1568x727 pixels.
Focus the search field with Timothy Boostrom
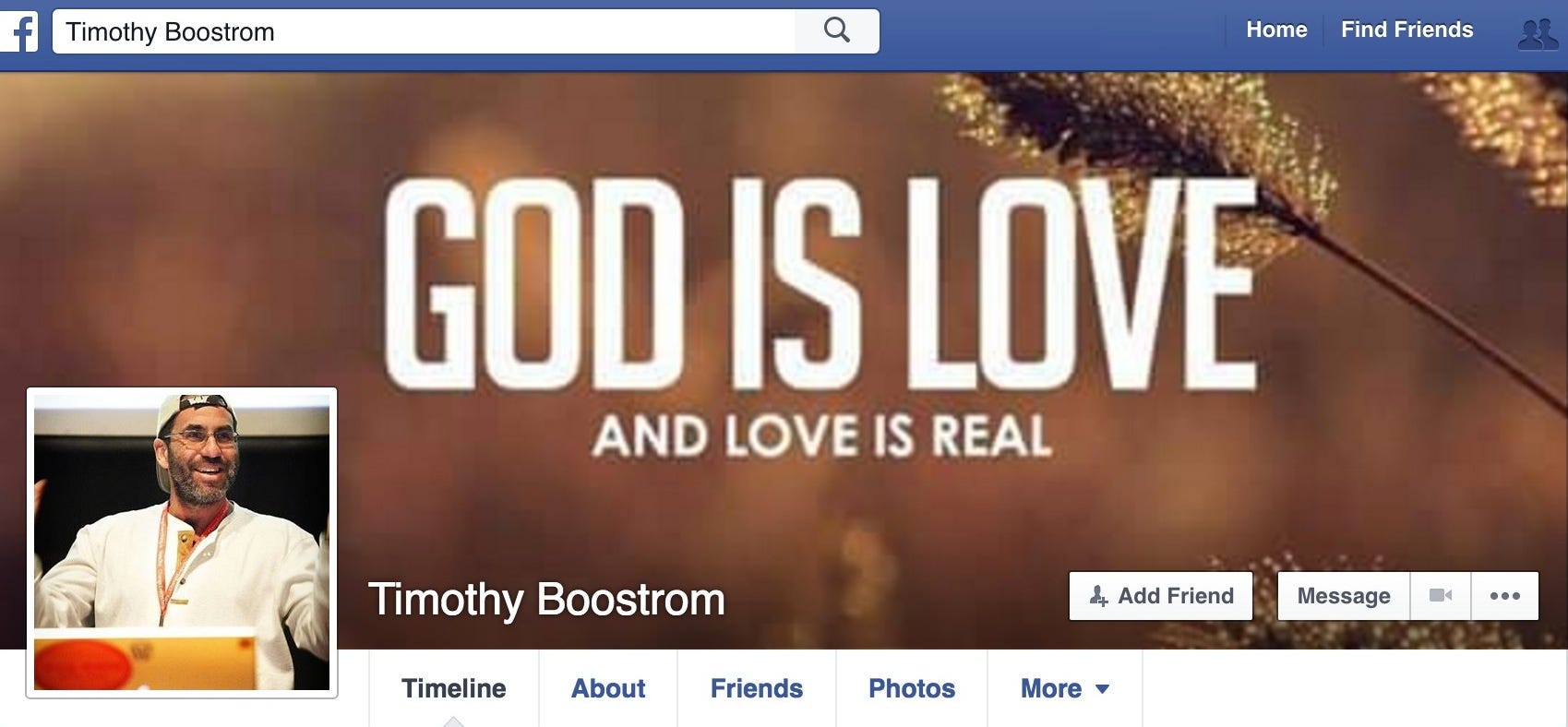tap(424, 31)
